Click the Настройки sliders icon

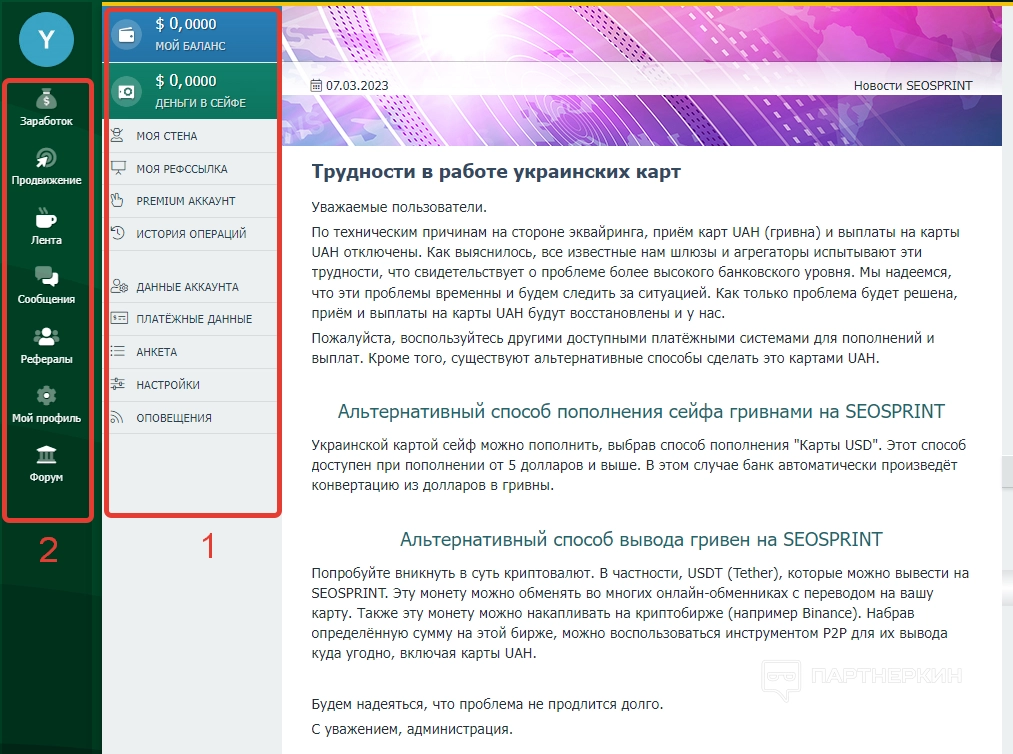(x=118, y=384)
